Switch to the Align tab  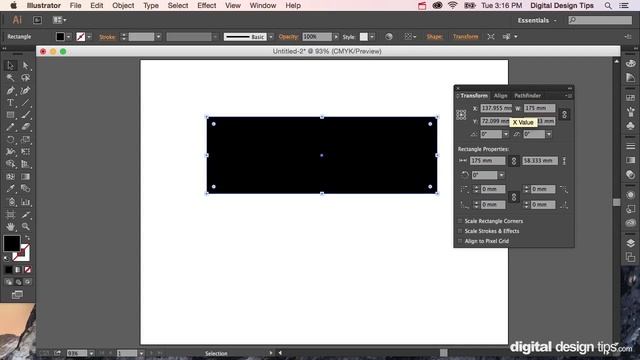tap(501, 96)
